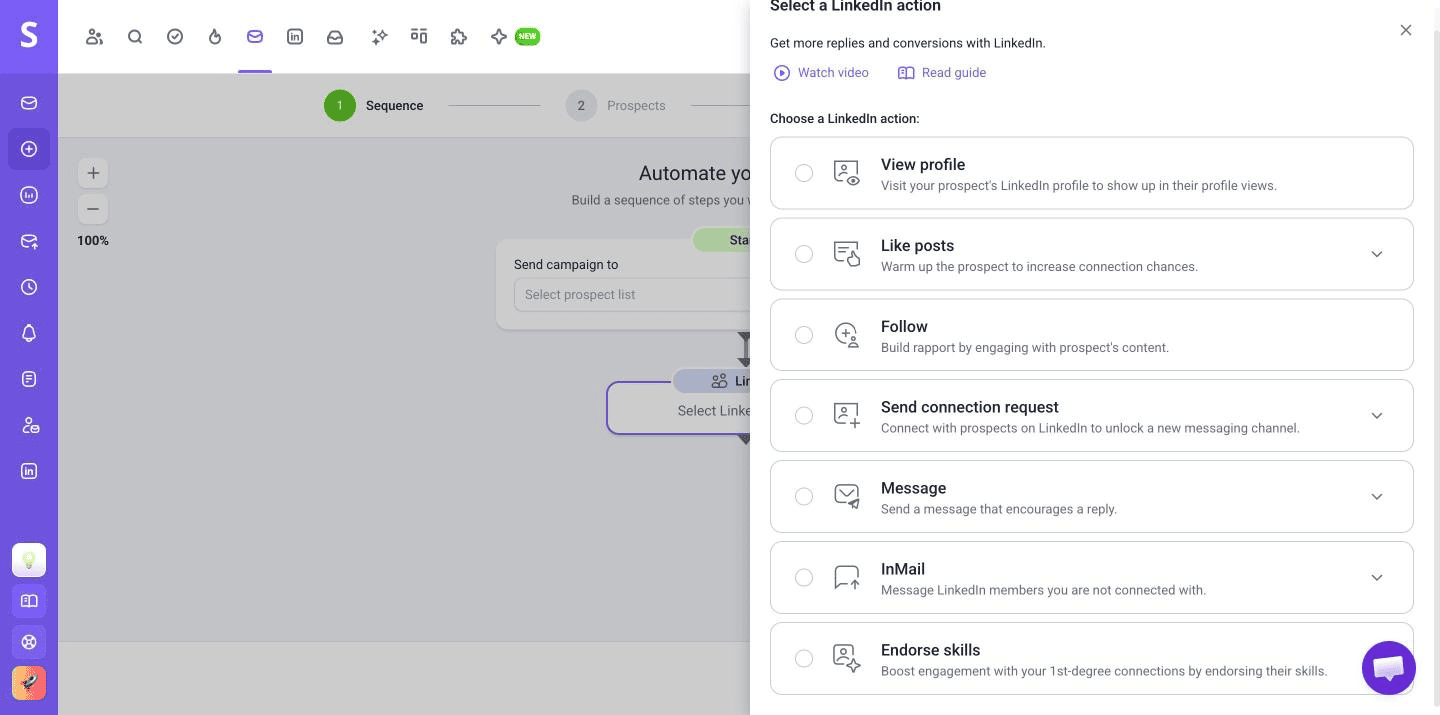Click the bell notifications icon in sidebar
Image resolution: width=1440 pixels, height=715 pixels.
tap(29, 333)
